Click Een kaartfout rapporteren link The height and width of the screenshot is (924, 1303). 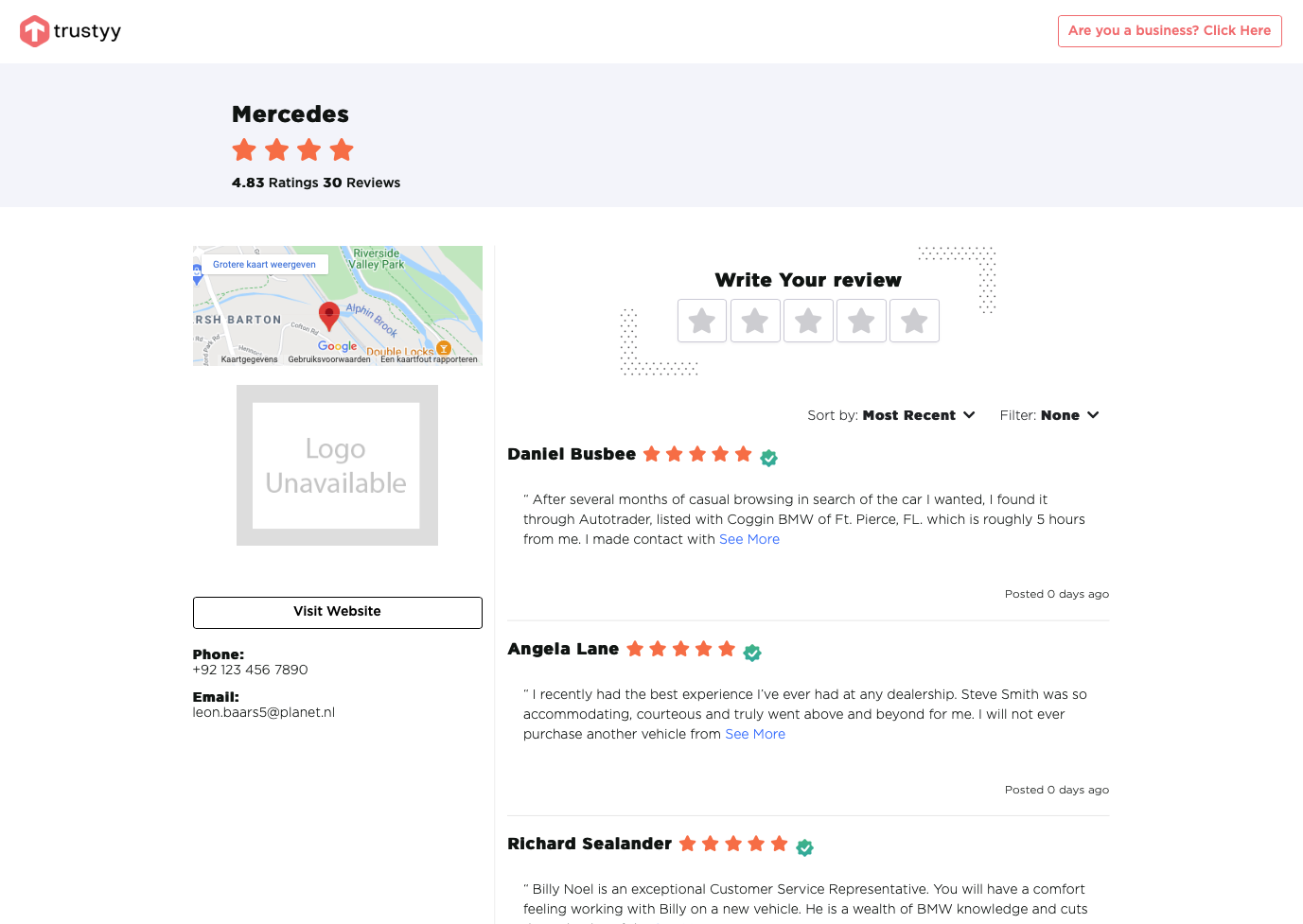pyautogui.click(x=429, y=359)
